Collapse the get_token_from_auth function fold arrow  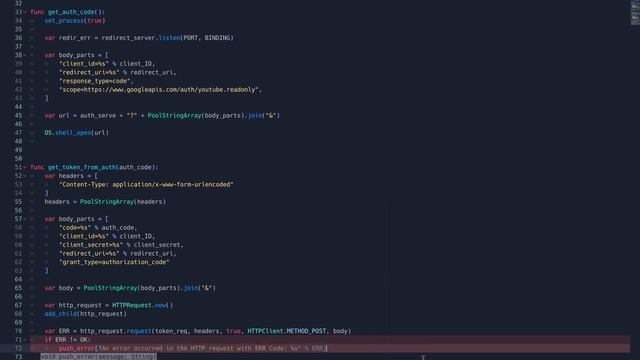click(x=25, y=167)
